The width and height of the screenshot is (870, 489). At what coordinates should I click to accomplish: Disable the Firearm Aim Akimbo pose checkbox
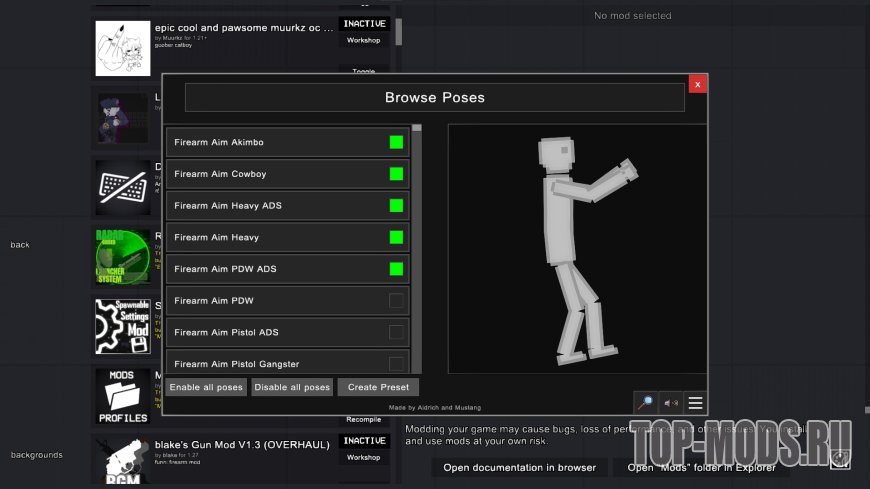pyautogui.click(x=396, y=142)
